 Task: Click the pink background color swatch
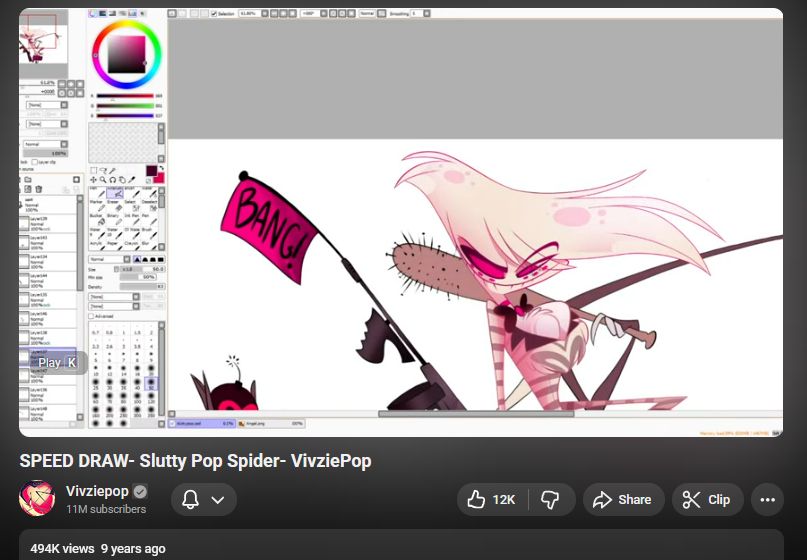point(160,178)
